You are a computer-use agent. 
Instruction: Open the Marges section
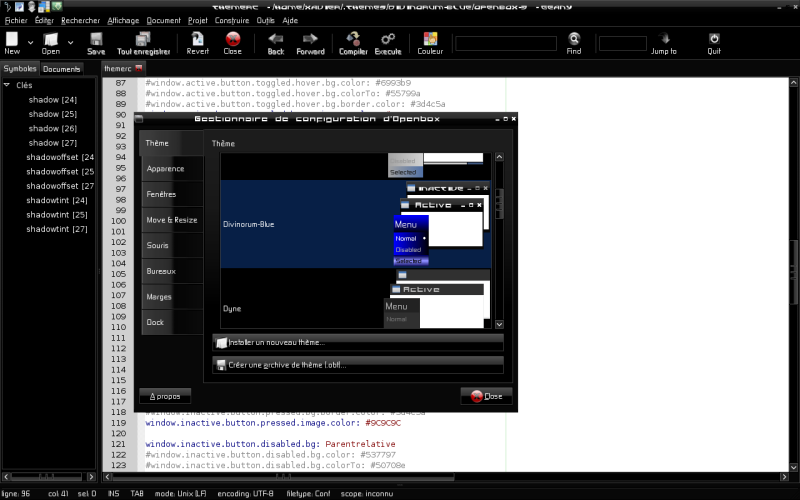click(x=172, y=296)
